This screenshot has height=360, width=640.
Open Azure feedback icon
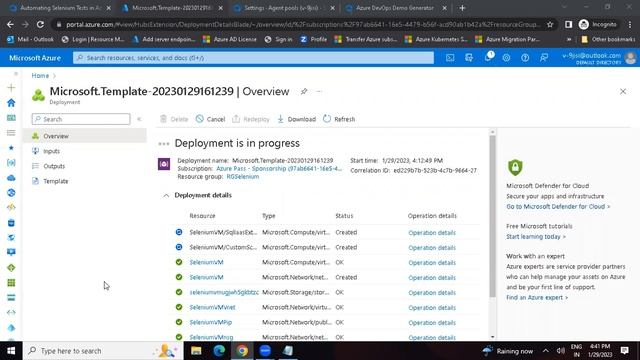tap(544, 58)
